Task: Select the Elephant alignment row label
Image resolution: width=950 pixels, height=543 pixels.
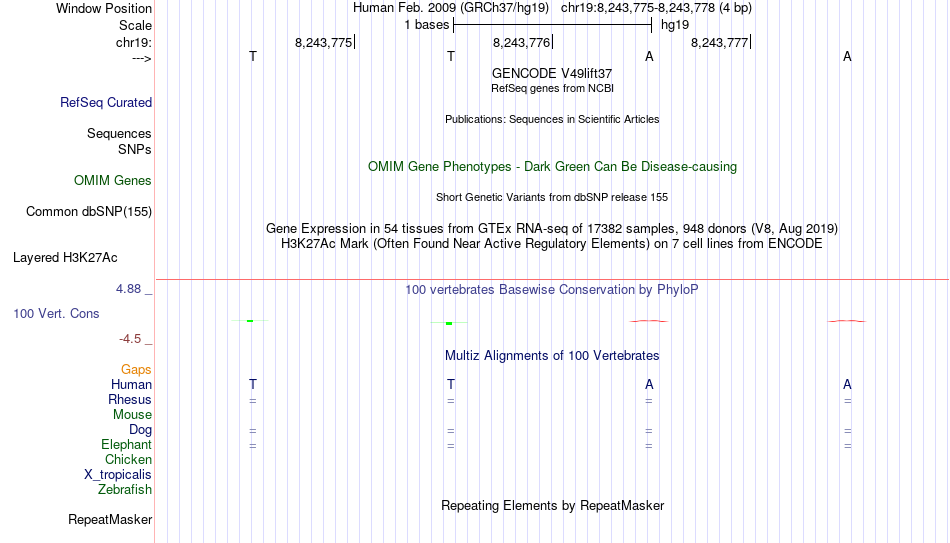Action: [126, 444]
